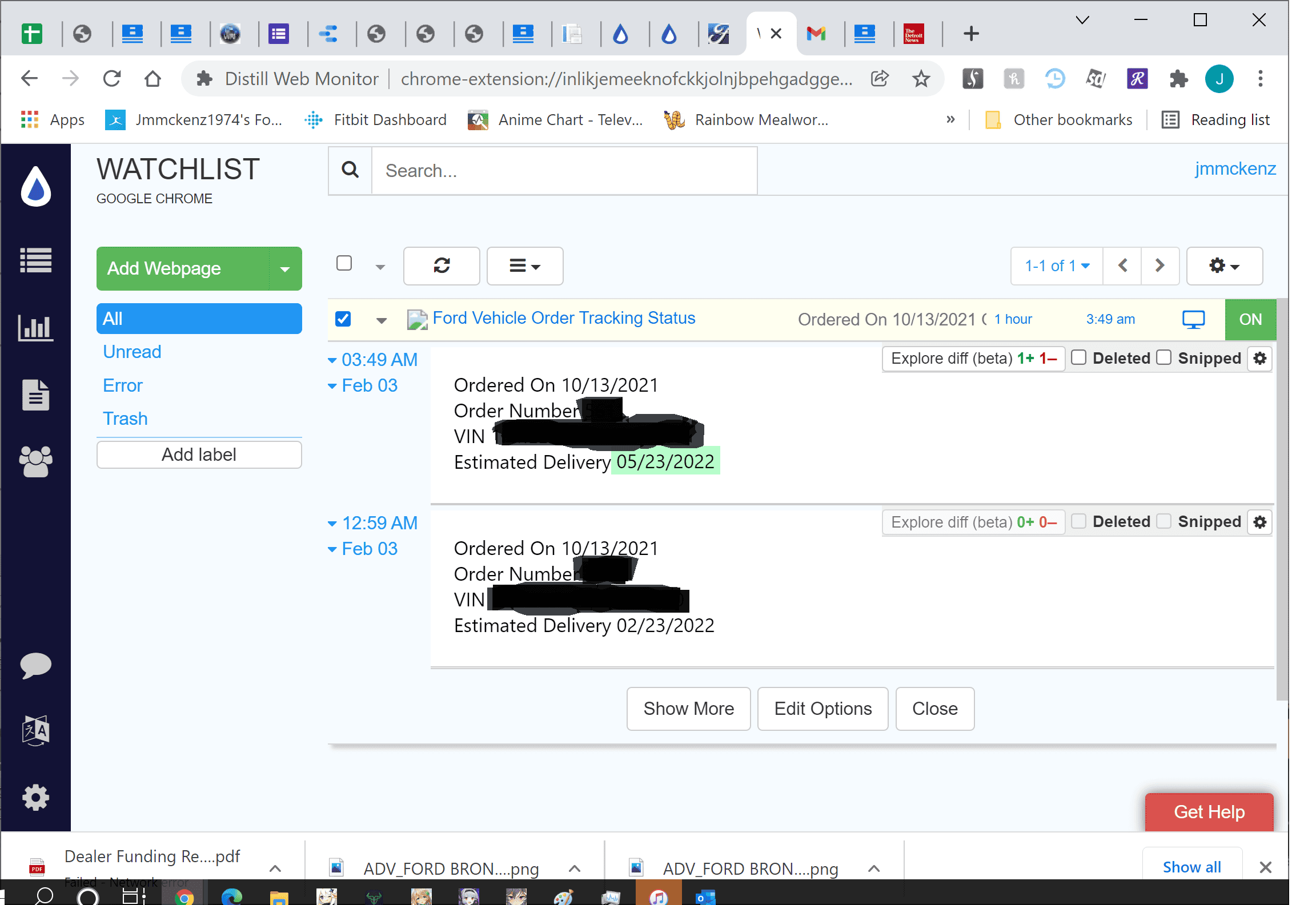Click the browser back arrow
The height and width of the screenshot is (905, 1316).
29,78
